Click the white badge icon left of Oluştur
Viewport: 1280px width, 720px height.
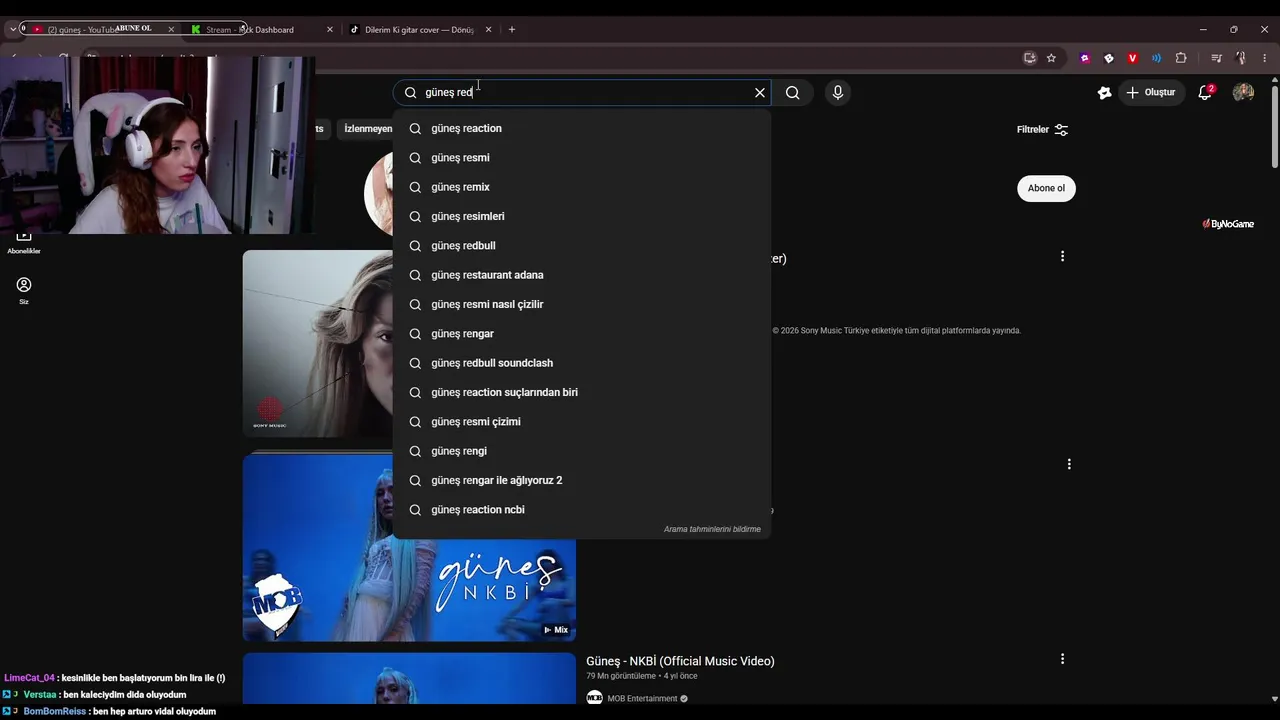(1104, 92)
